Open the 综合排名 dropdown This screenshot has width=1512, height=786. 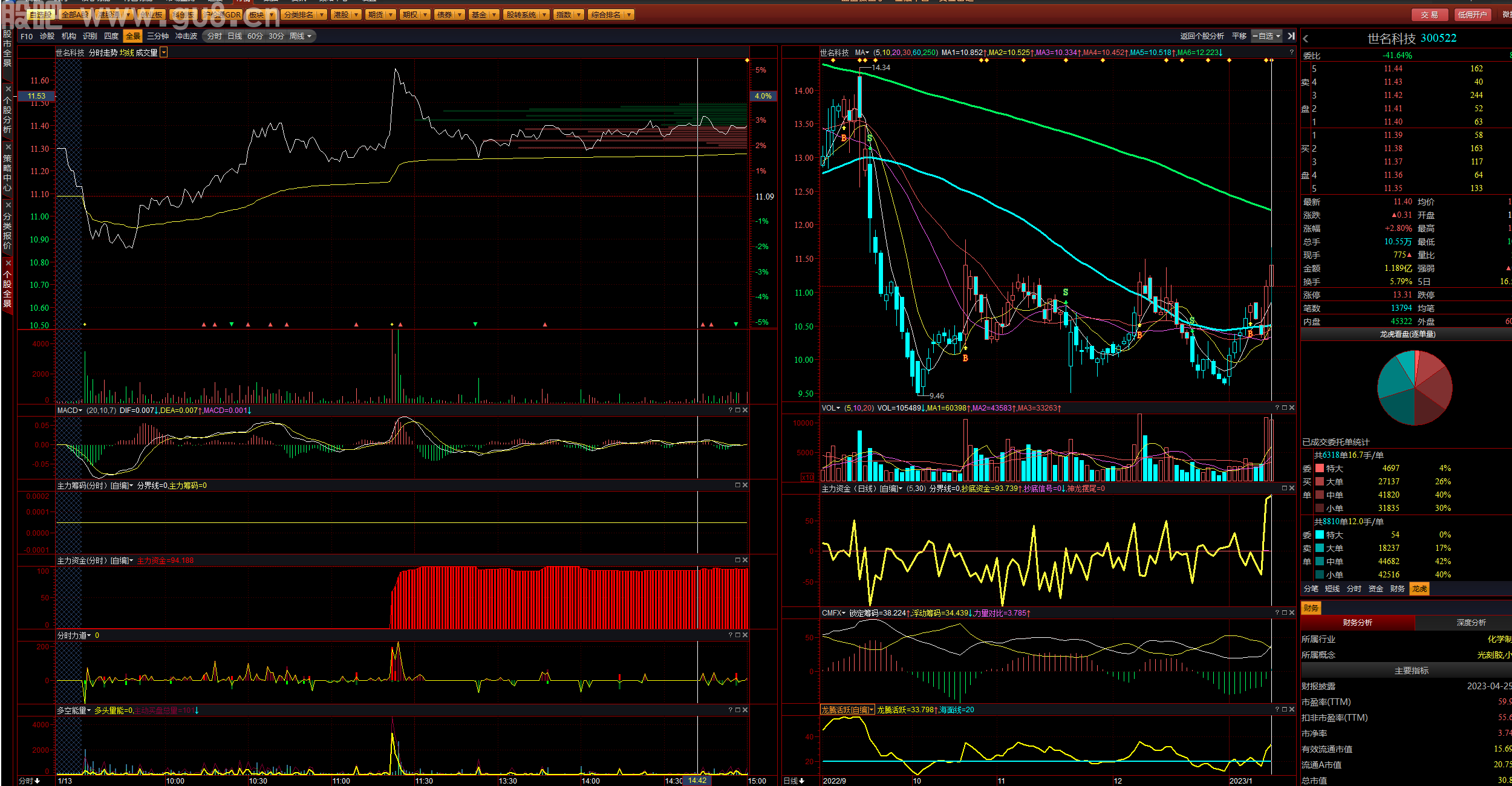tap(611, 15)
